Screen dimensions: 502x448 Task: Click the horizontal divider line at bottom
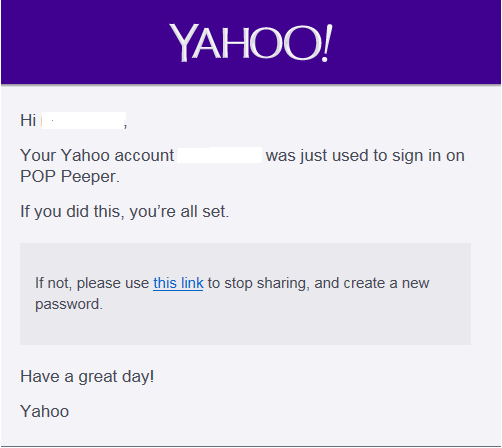coord(251,446)
